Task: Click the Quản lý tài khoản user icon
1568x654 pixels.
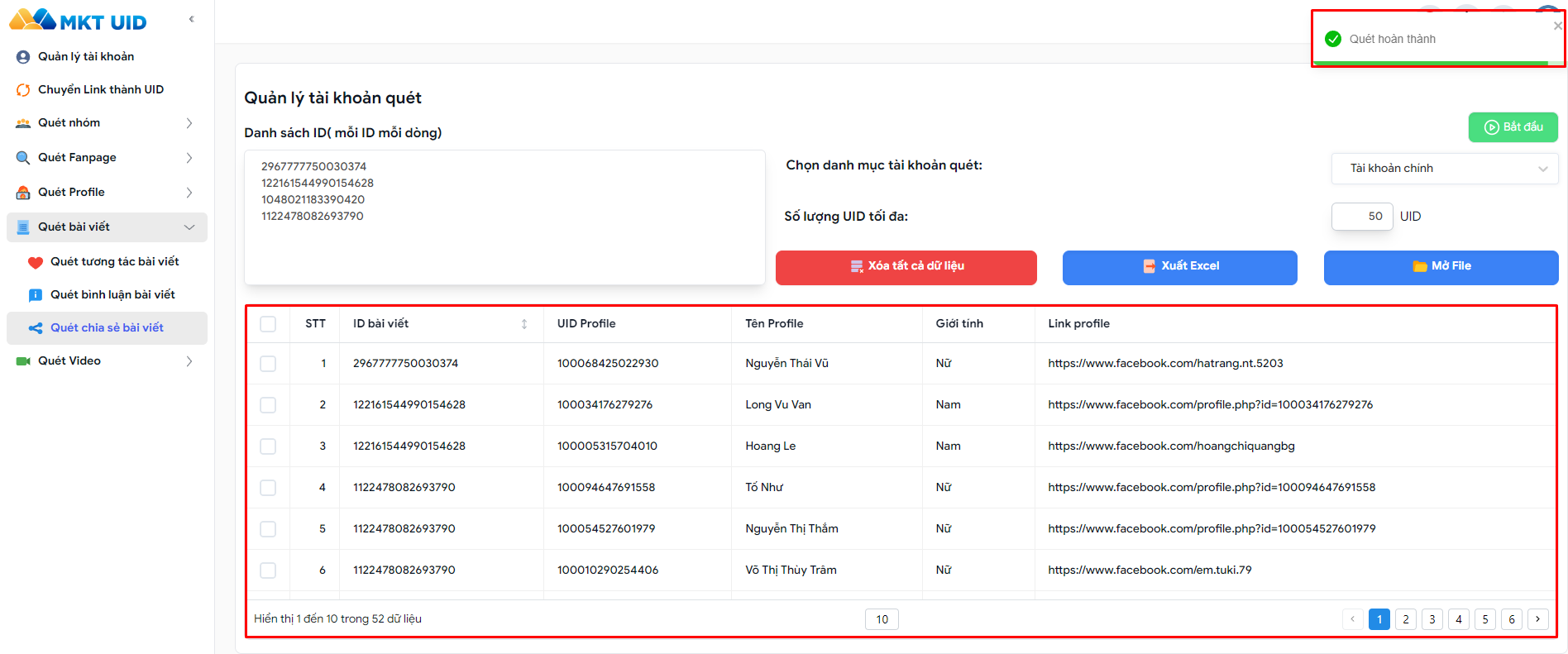Action: (23, 57)
